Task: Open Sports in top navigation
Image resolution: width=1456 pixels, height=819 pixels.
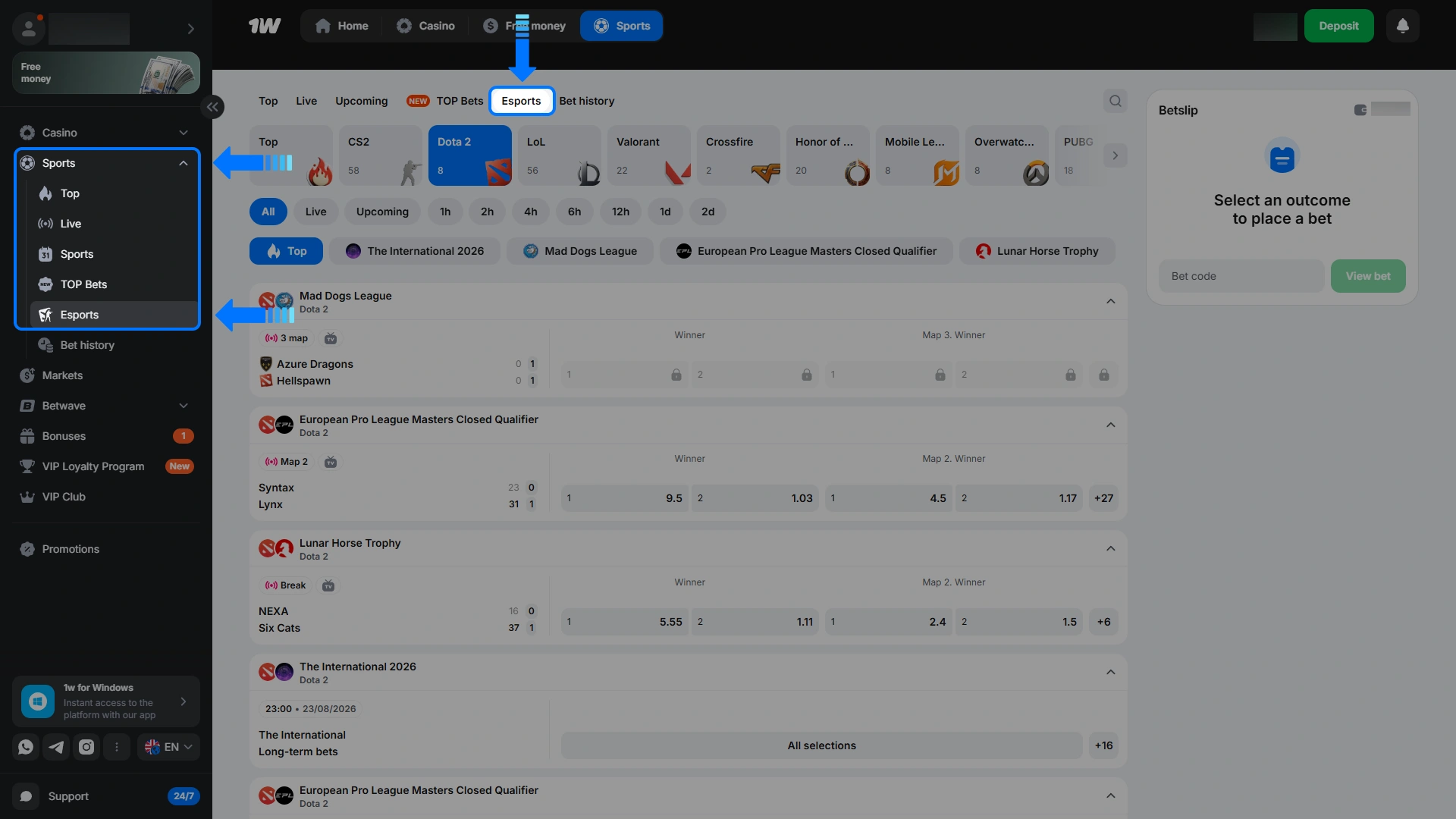Action: (622, 26)
